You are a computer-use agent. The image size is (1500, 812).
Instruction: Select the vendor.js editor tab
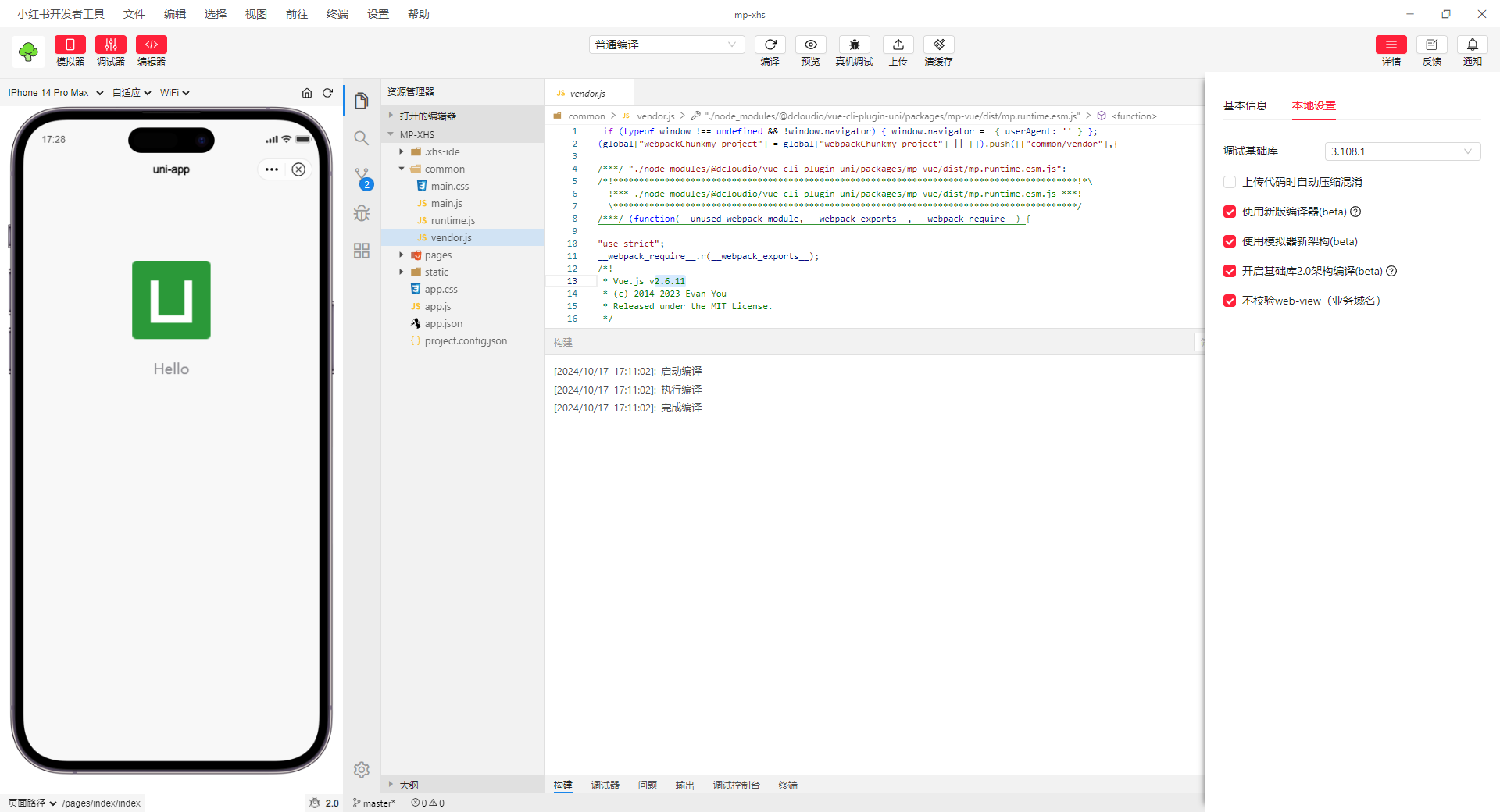[589, 93]
